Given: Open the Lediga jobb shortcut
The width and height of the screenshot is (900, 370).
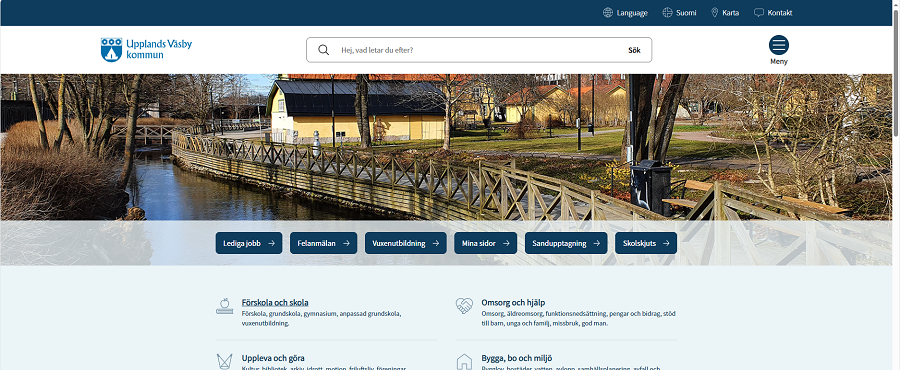Looking at the screenshot, I should pos(249,243).
